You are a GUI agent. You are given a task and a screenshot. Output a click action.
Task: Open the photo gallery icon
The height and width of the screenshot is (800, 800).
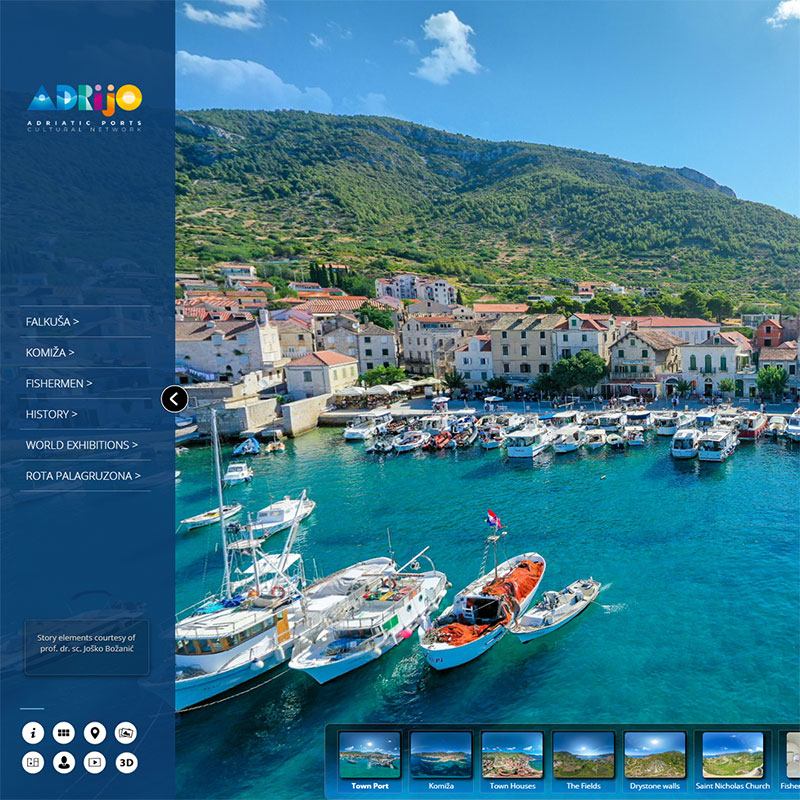coord(126,733)
